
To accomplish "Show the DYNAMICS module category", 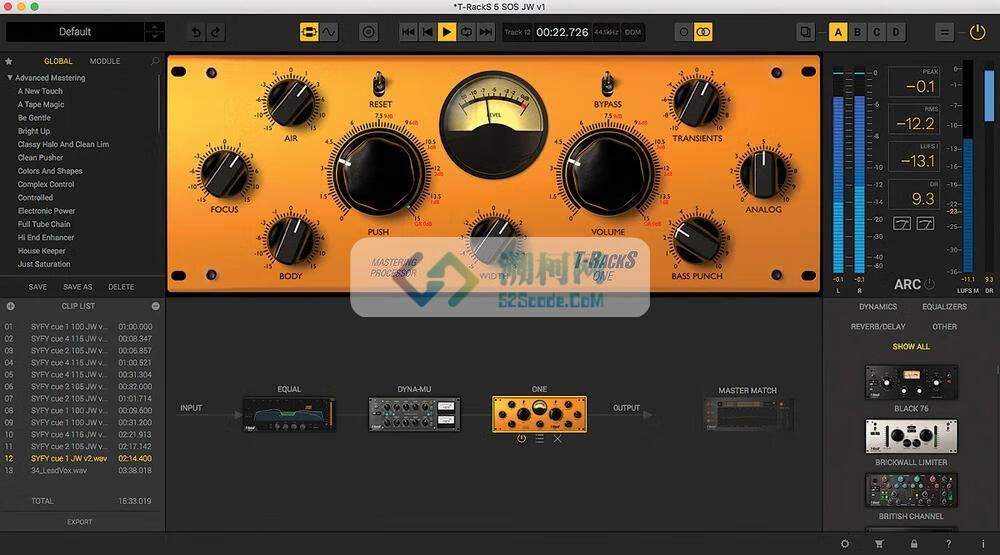I will tap(878, 307).
